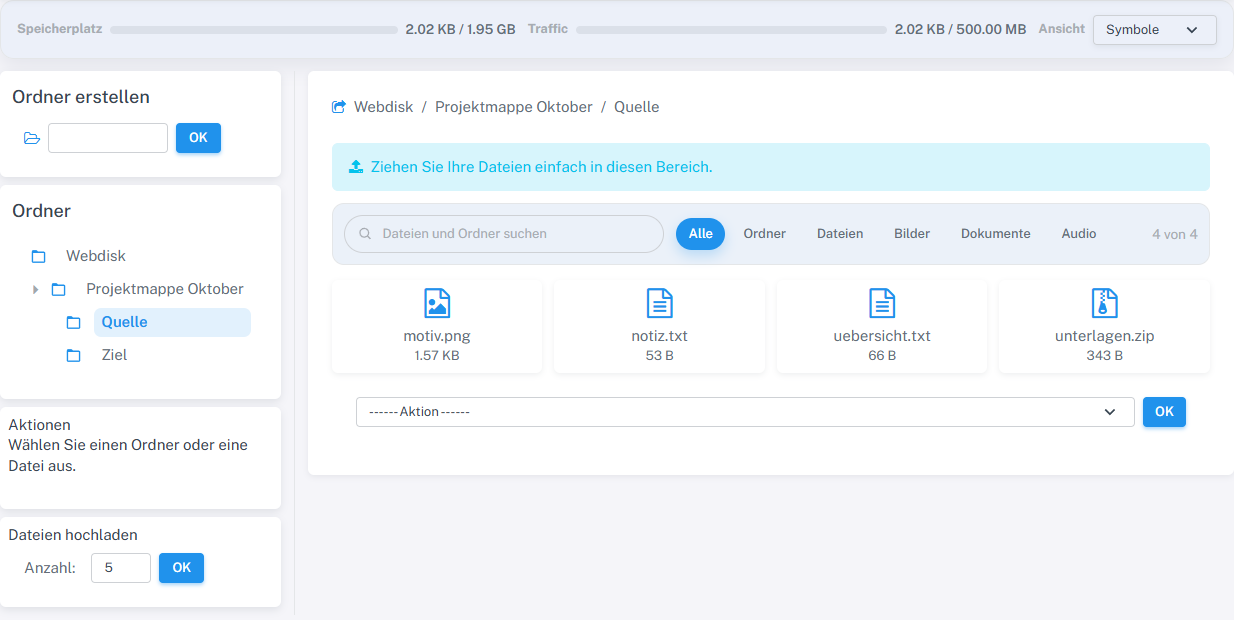Select Projektmappe Oktober in the folder tree

165,289
